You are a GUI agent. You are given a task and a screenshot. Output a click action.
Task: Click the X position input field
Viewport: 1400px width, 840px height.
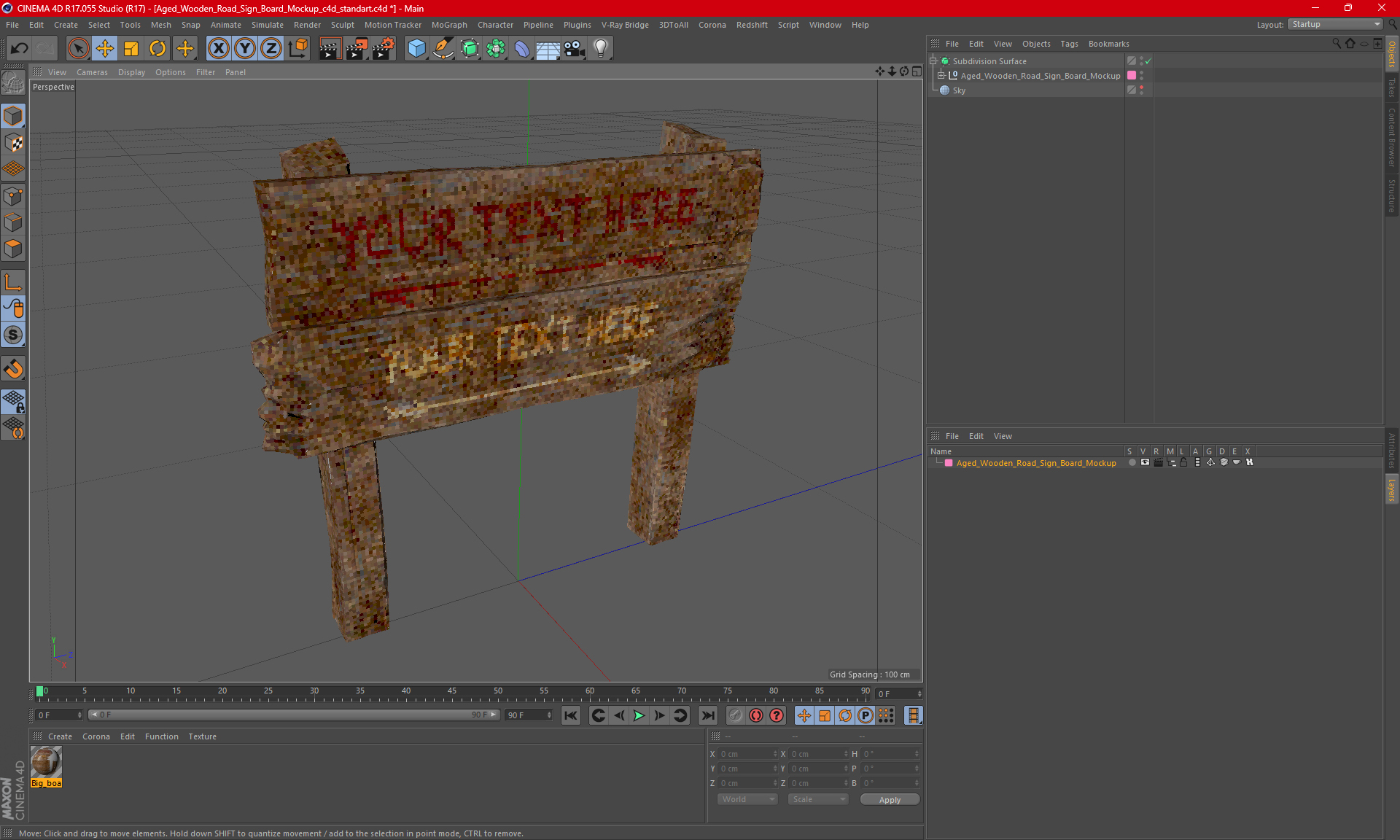(748, 754)
